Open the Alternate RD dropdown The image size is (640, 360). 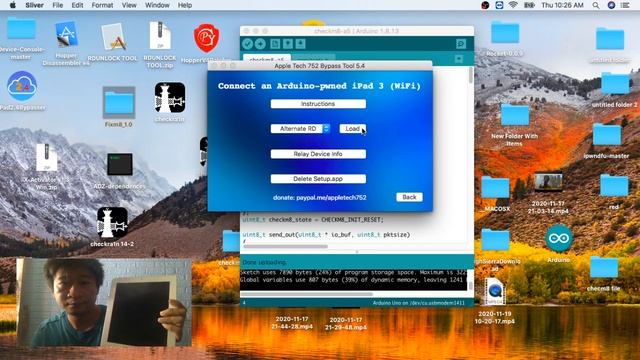(x=300, y=129)
